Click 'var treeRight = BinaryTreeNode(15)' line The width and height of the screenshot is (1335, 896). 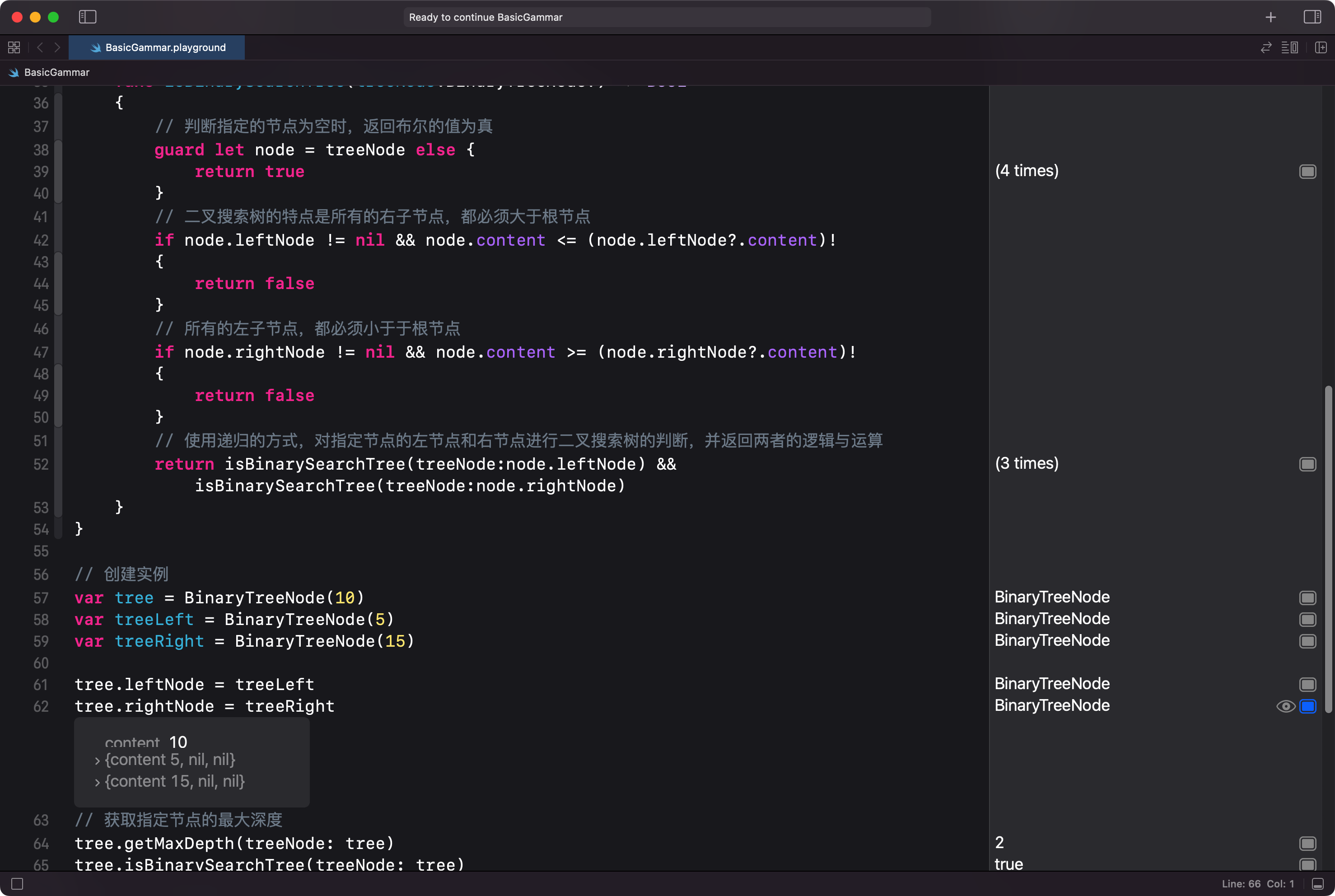pos(244,641)
